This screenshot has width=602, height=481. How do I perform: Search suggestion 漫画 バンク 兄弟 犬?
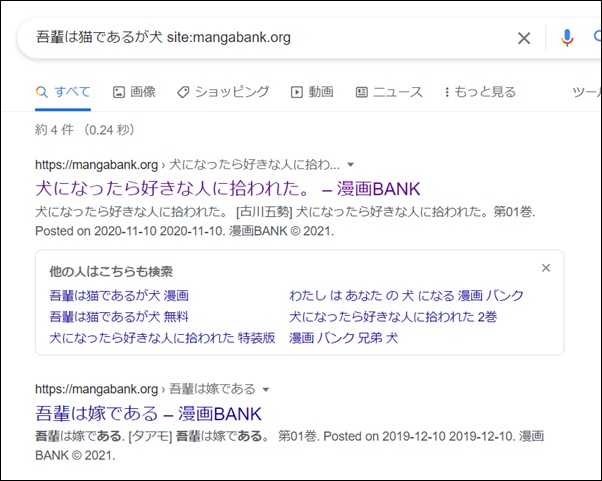click(344, 338)
